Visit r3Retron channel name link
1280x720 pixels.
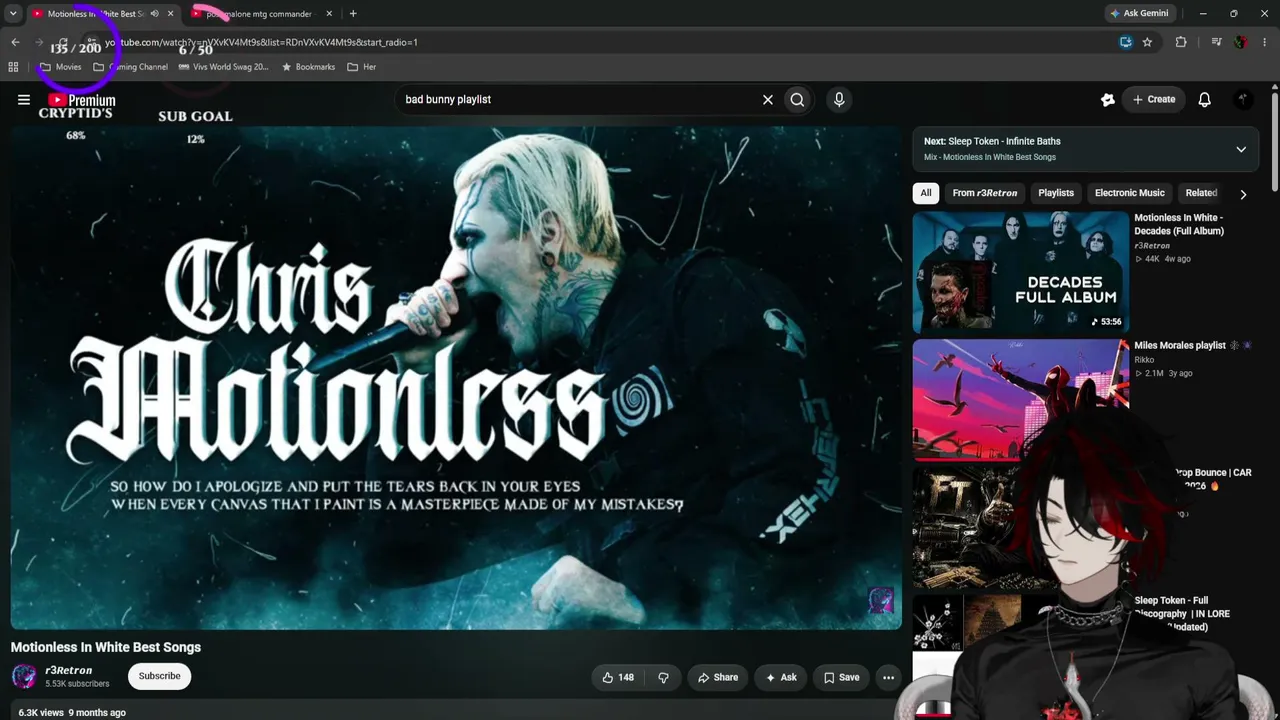click(x=68, y=670)
